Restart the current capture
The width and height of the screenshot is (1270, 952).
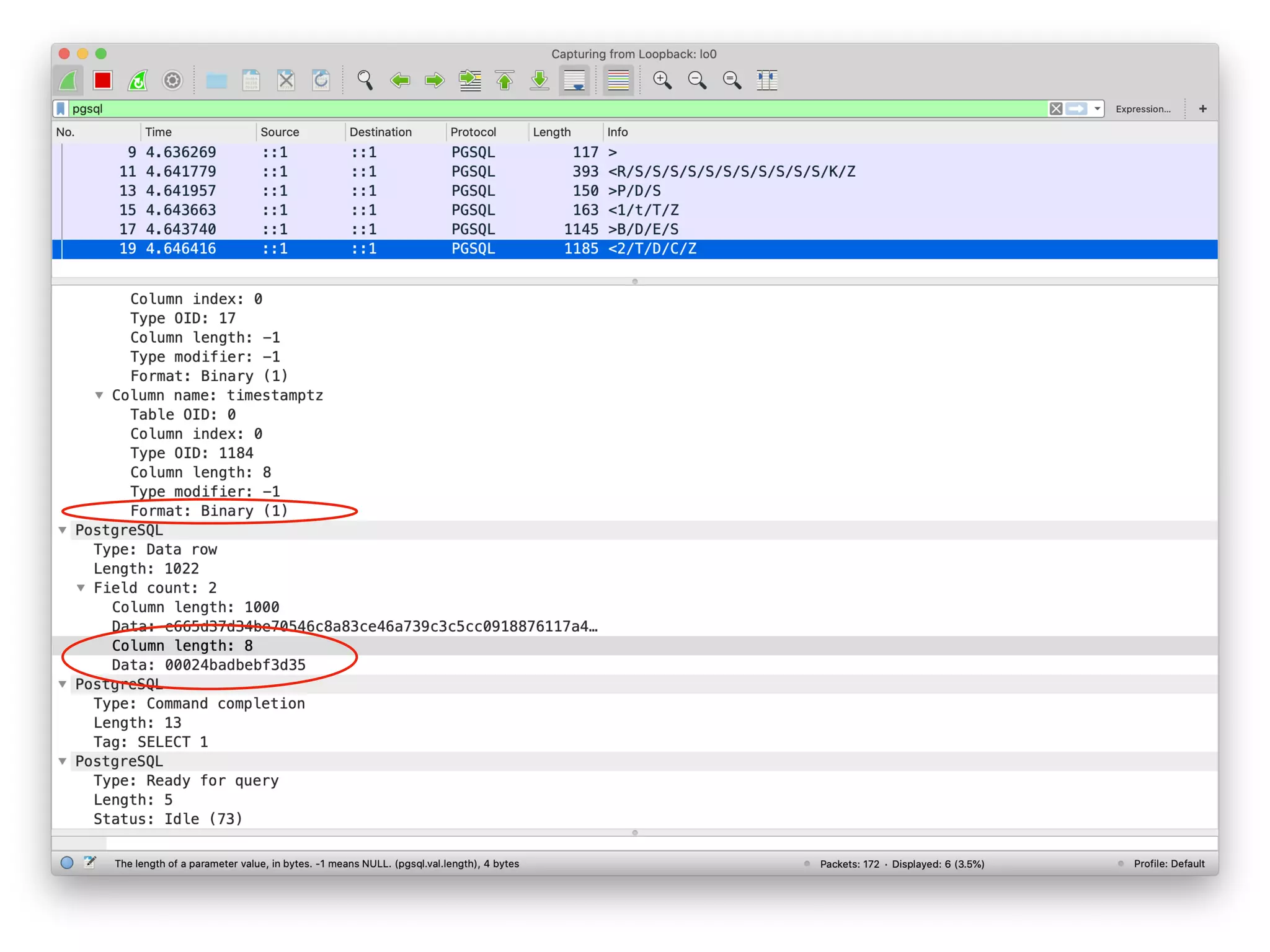click(138, 81)
